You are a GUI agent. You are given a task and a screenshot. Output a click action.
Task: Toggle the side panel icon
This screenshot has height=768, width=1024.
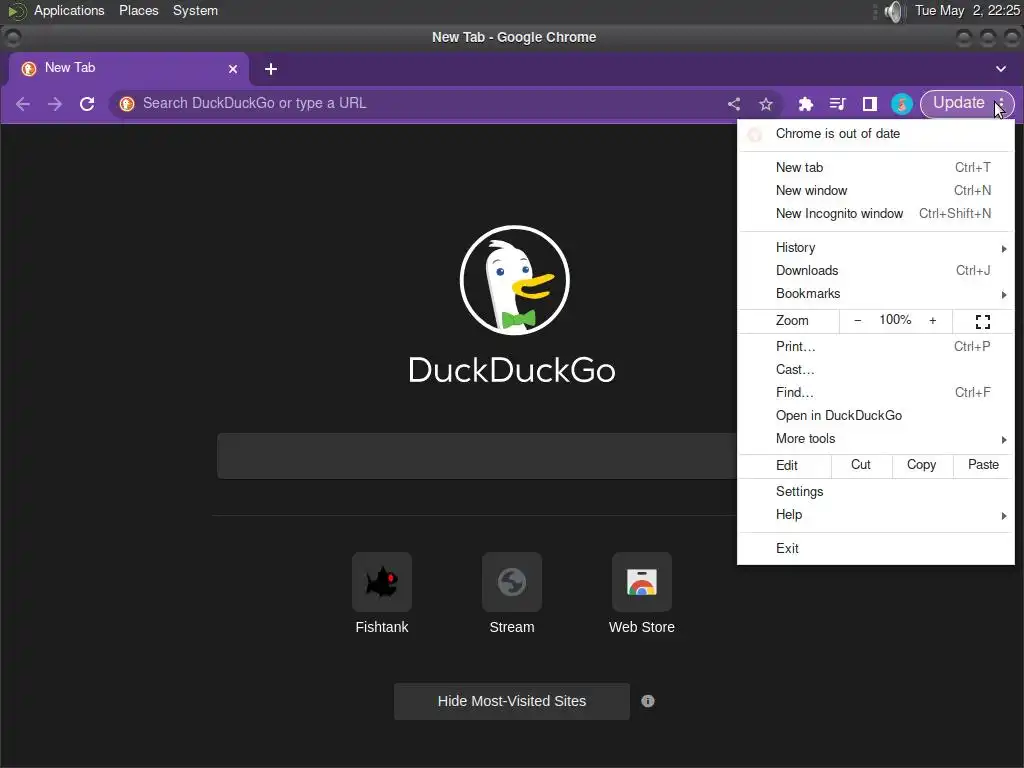coord(869,104)
